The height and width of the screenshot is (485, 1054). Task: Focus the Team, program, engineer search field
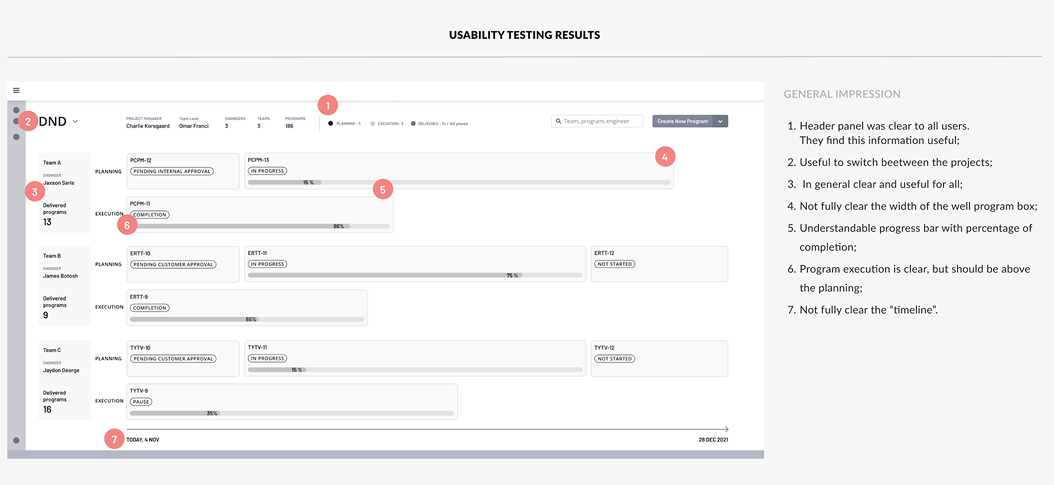[x=597, y=122]
